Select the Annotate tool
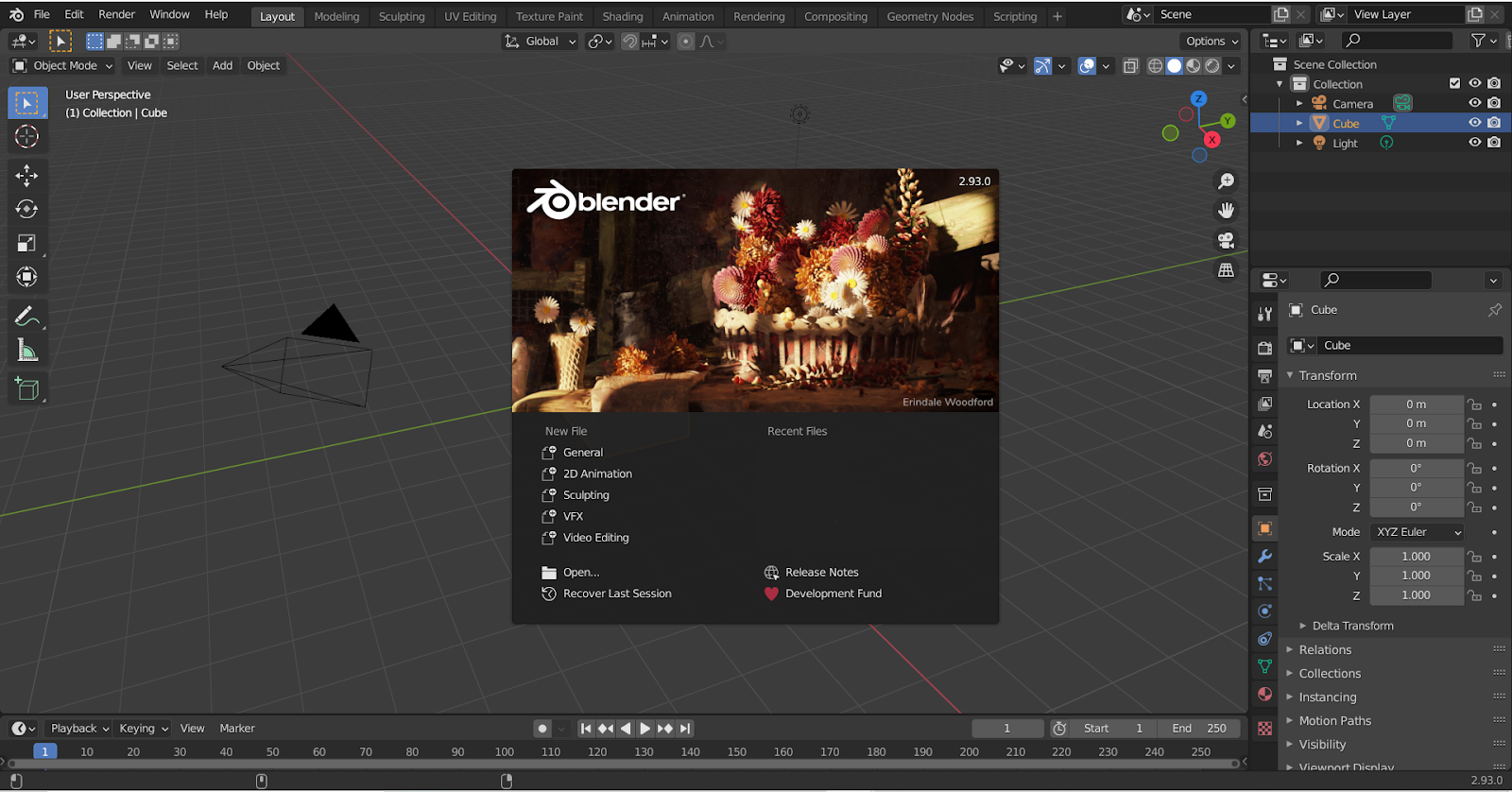Image resolution: width=1512 pixels, height=792 pixels. [x=27, y=317]
